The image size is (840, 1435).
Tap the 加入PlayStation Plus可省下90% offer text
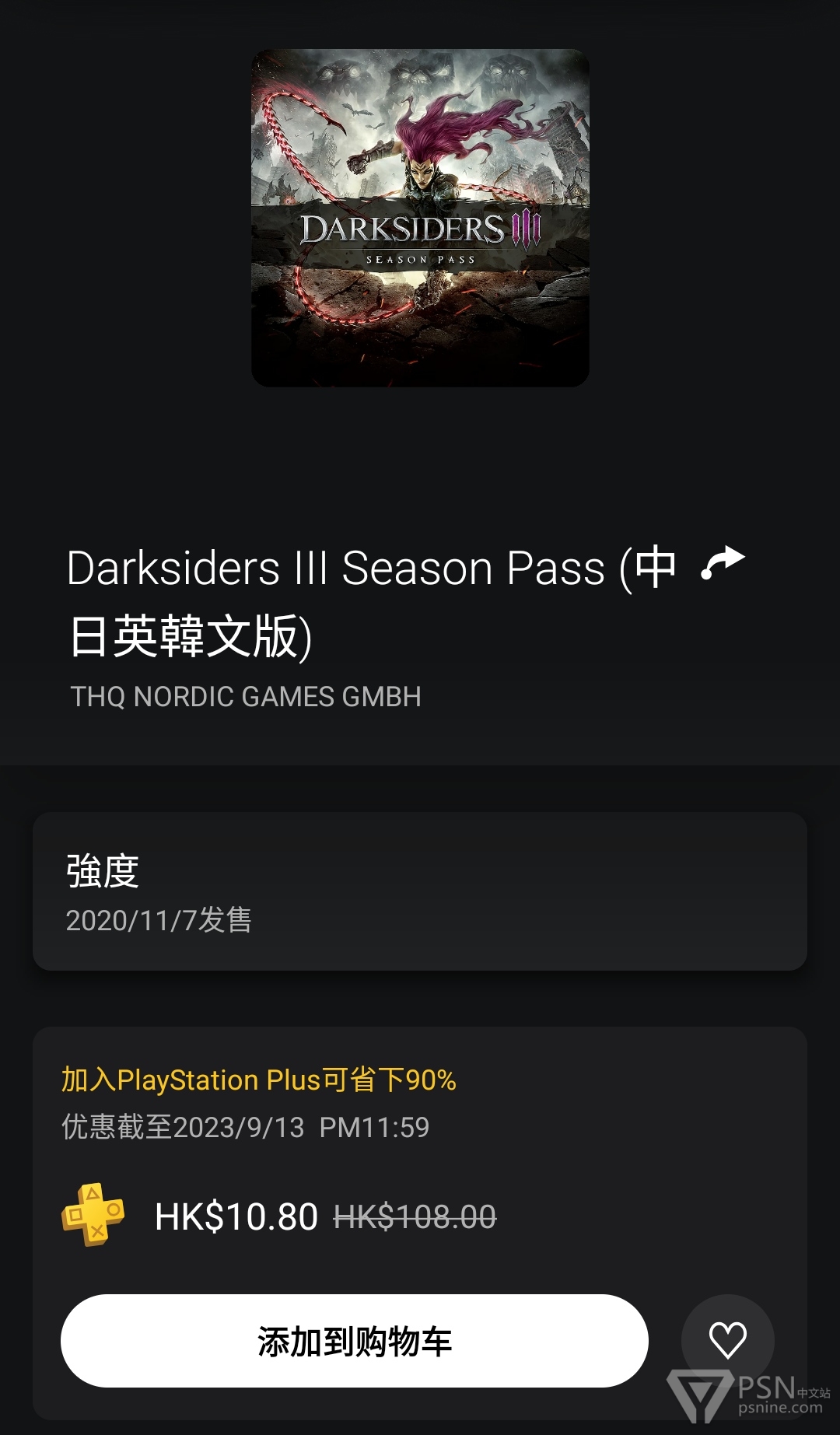(259, 1080)
